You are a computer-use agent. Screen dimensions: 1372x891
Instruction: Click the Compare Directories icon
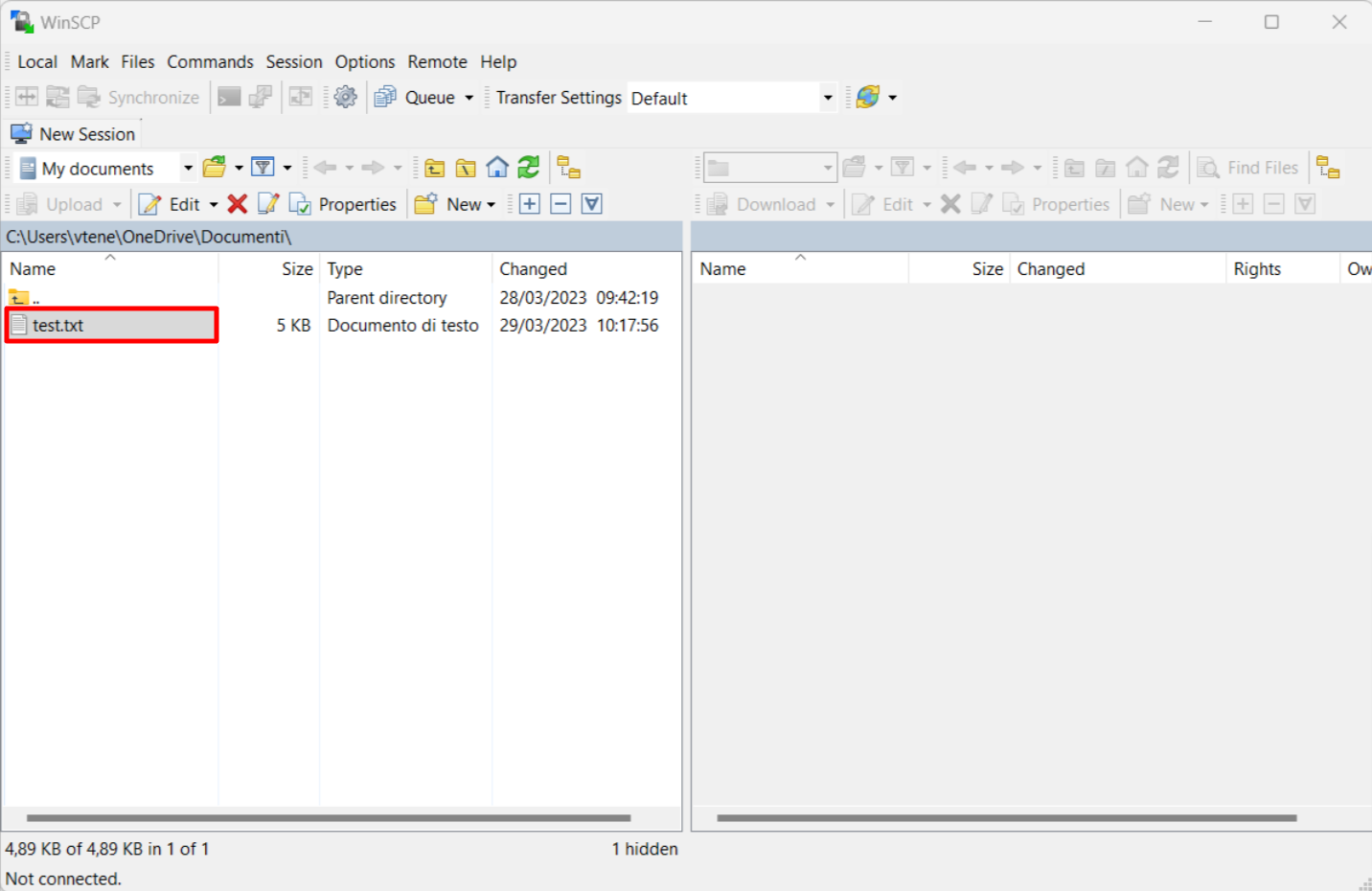click(27, 97)
